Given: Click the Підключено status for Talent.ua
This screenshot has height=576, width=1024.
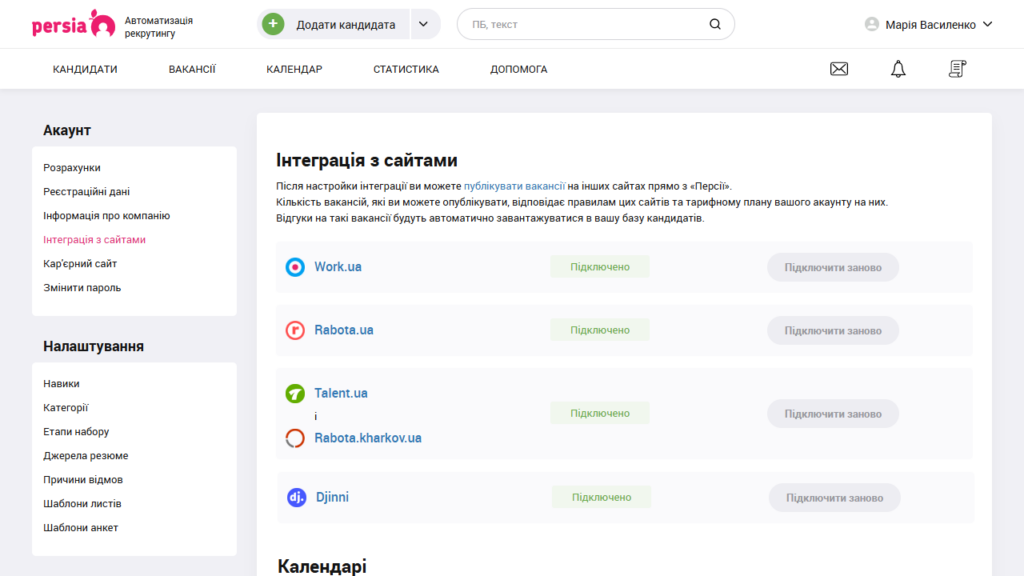Looking at the screenshot, I should coord(600,413).
